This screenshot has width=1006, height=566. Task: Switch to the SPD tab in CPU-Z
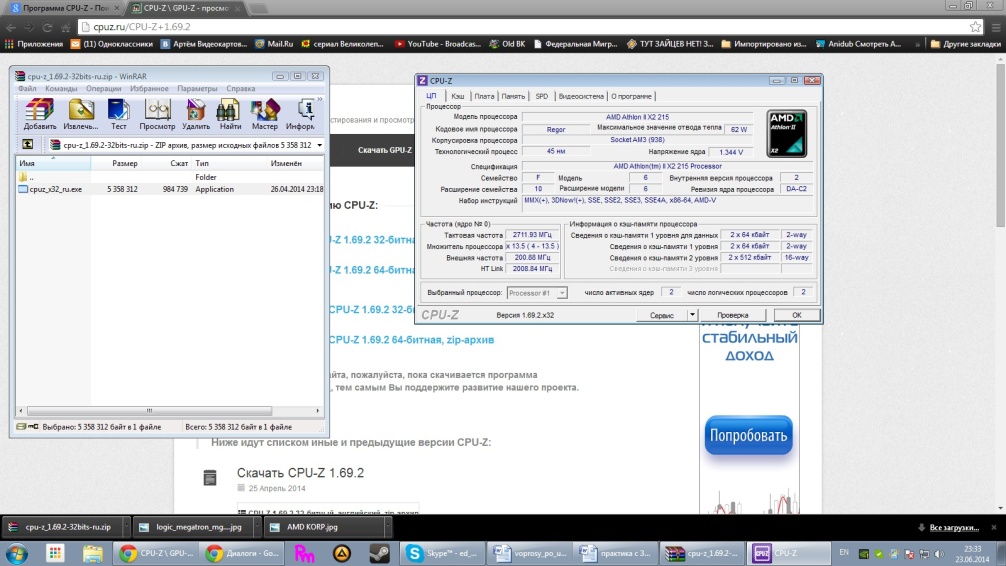541,96
